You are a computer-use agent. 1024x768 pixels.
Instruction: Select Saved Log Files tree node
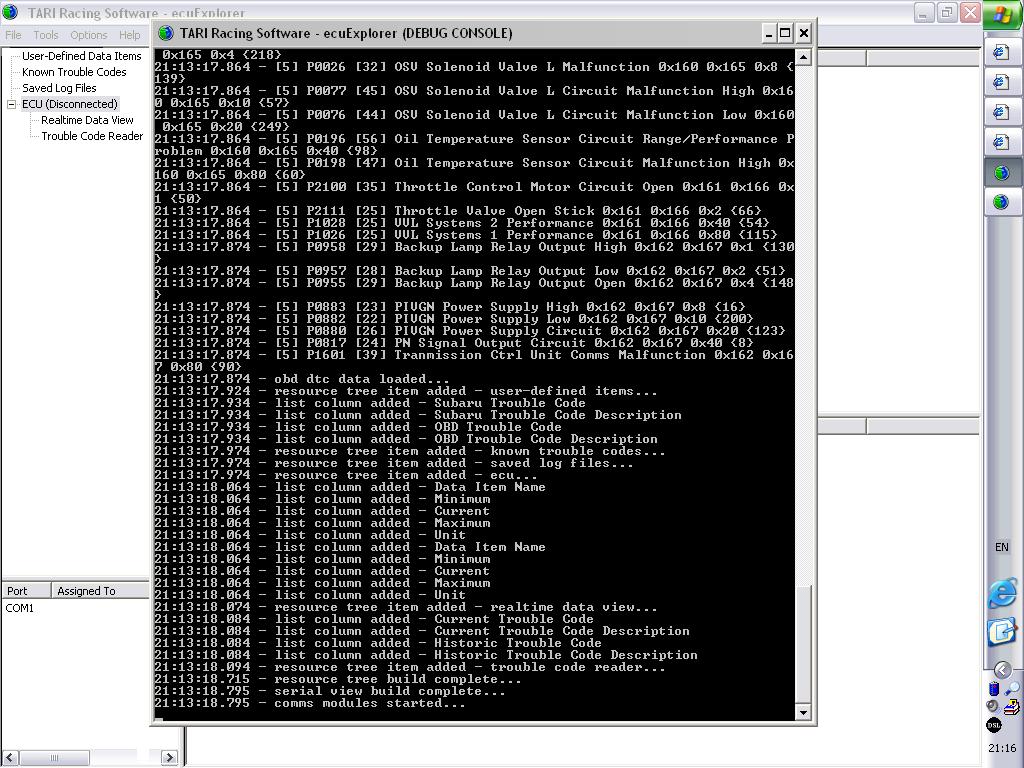pos(59,88)
